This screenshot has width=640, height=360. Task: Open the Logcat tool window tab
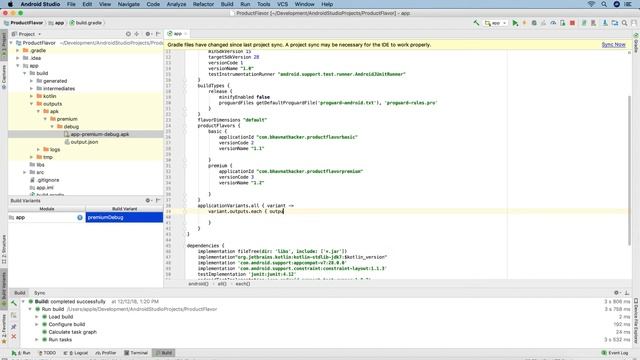pos(76,353)
